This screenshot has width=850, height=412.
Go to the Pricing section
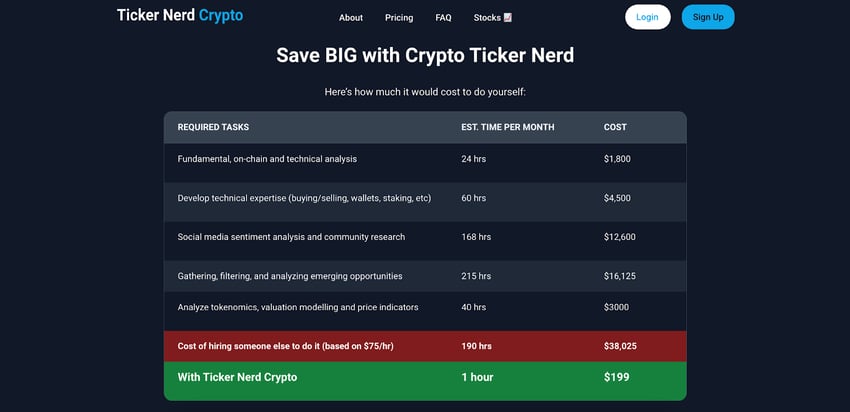pyautogui.click(x=399, y=18)
